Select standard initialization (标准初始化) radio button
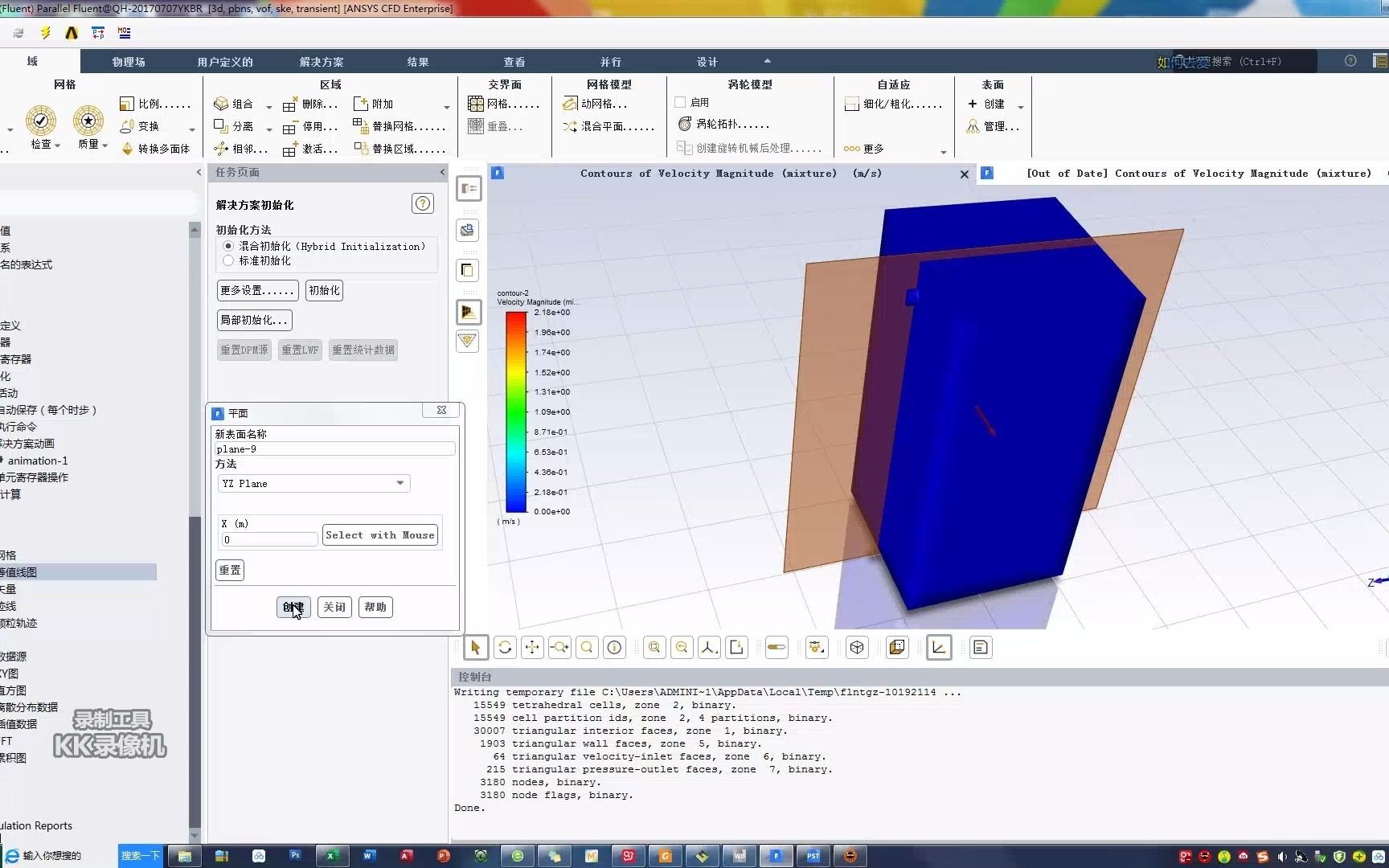Viewport: 1389px width, 868px height. coord(228,260)
